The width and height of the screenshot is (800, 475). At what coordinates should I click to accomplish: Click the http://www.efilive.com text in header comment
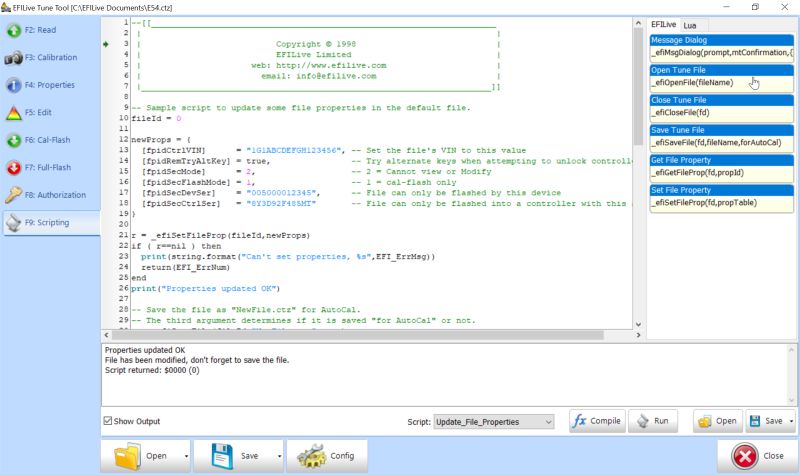pyautogui.click(x=331, y=65)
